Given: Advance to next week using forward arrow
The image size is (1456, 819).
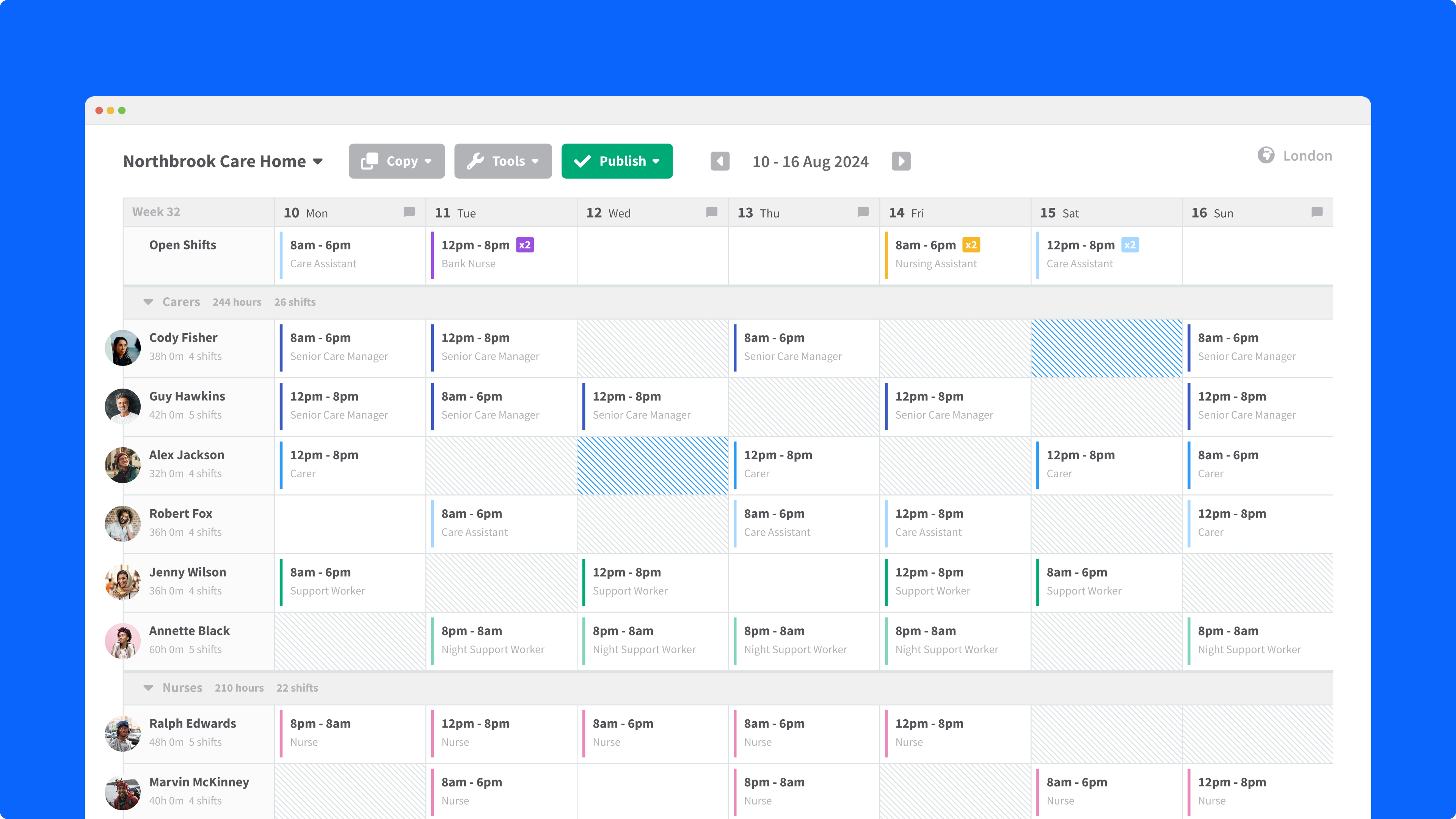Looking at the screenshot, I should 901,161.
